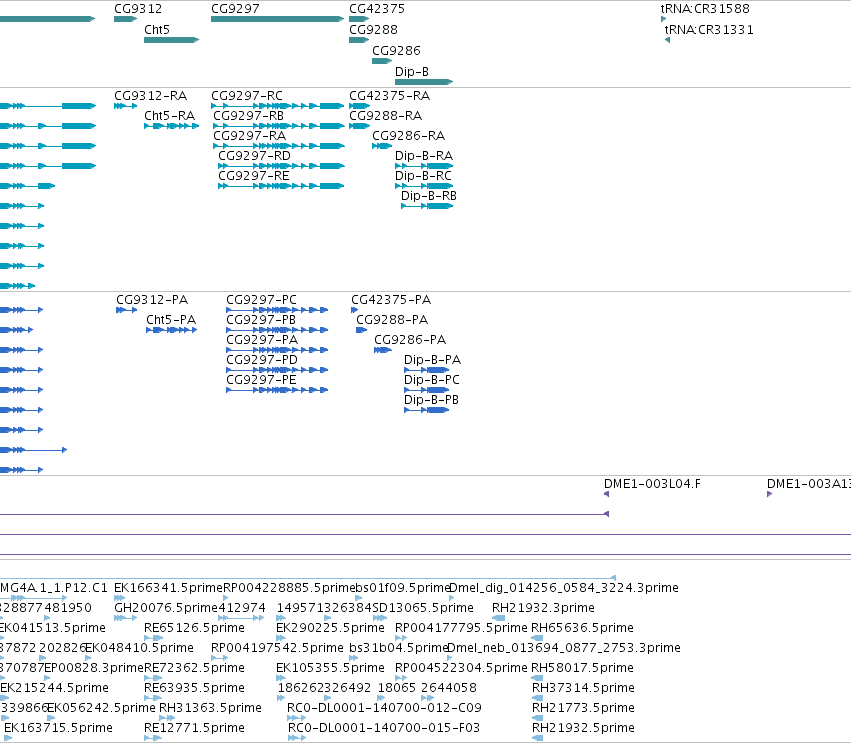This screenshot has height=743, width=851.
Task: Select the CG9312 gene label
Action: click(x=138, y=9)
